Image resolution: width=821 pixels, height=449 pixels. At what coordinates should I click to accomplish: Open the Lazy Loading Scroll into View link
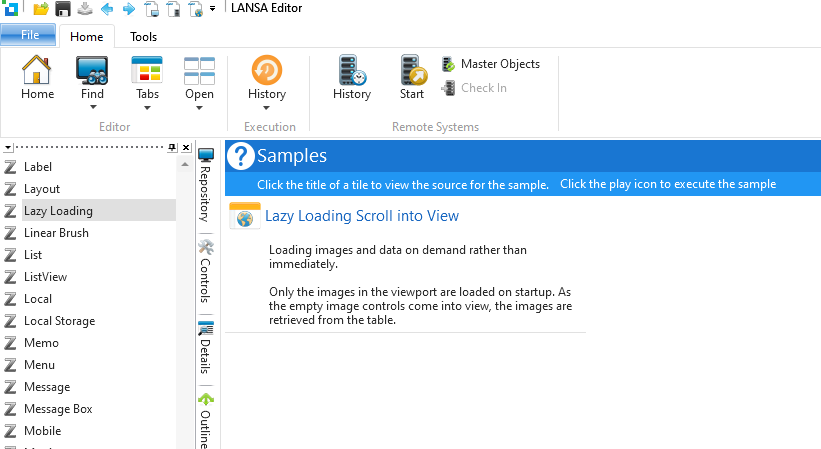coord(362,216)
